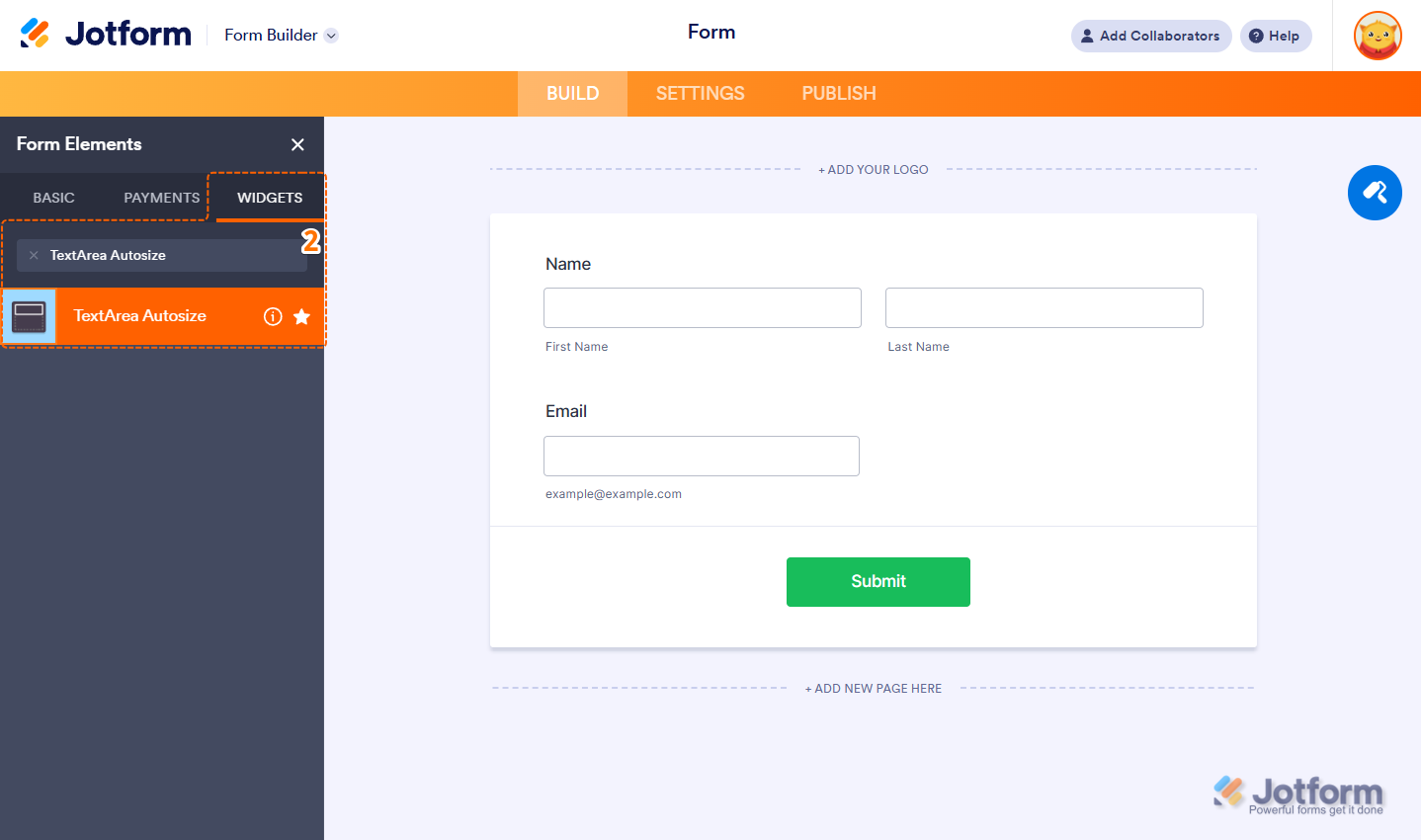Click the First Name input field

tap(702, 307)
